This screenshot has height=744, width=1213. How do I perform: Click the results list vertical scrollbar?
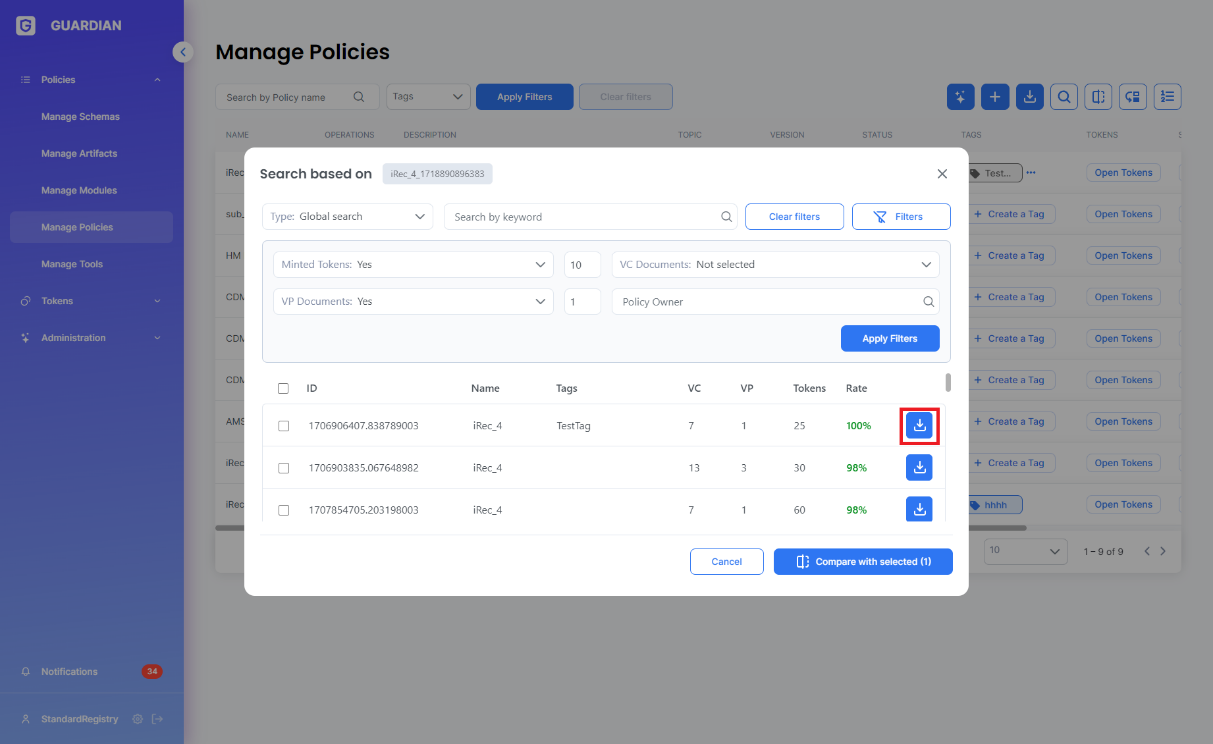[948, 382]
